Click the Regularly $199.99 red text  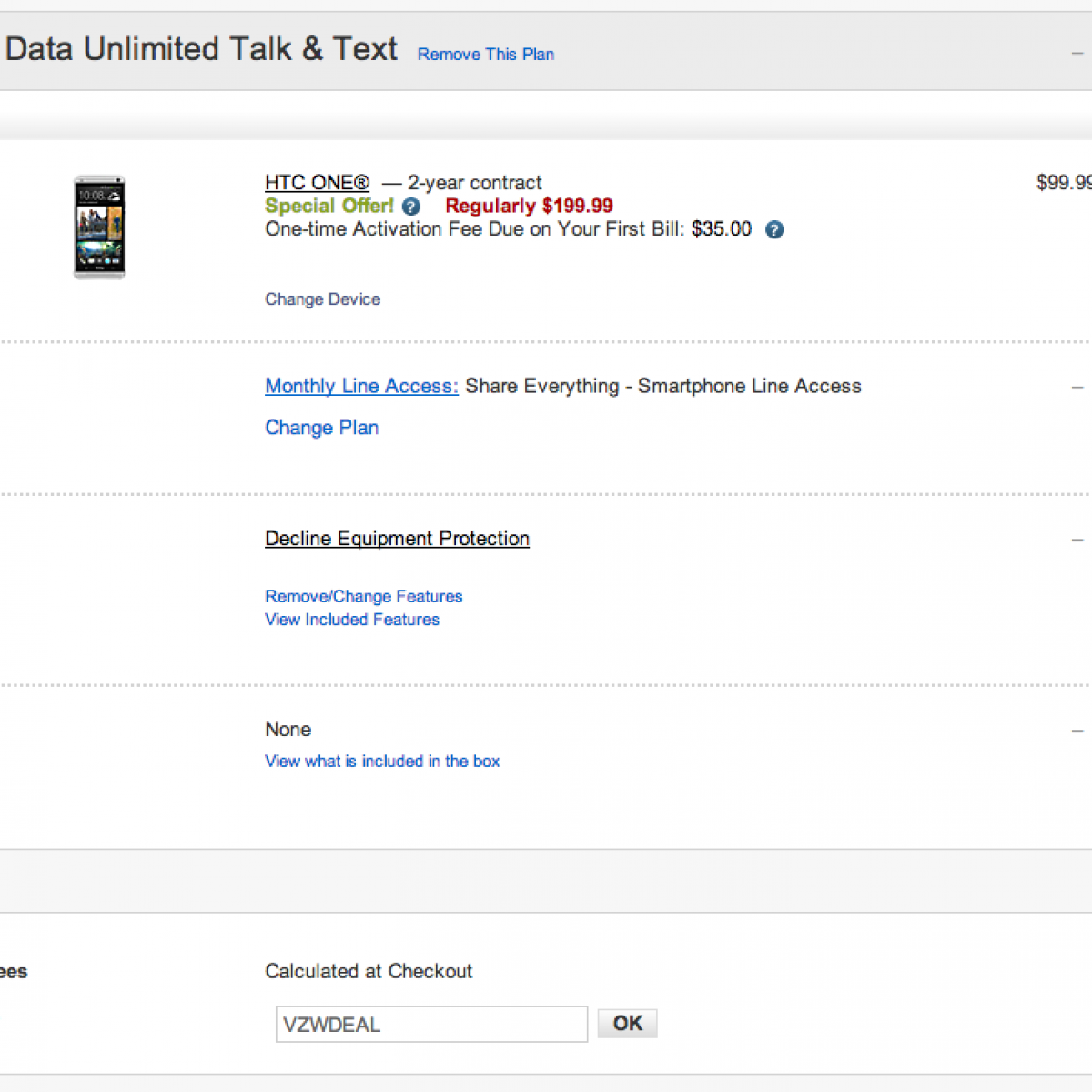click(529, 207)
